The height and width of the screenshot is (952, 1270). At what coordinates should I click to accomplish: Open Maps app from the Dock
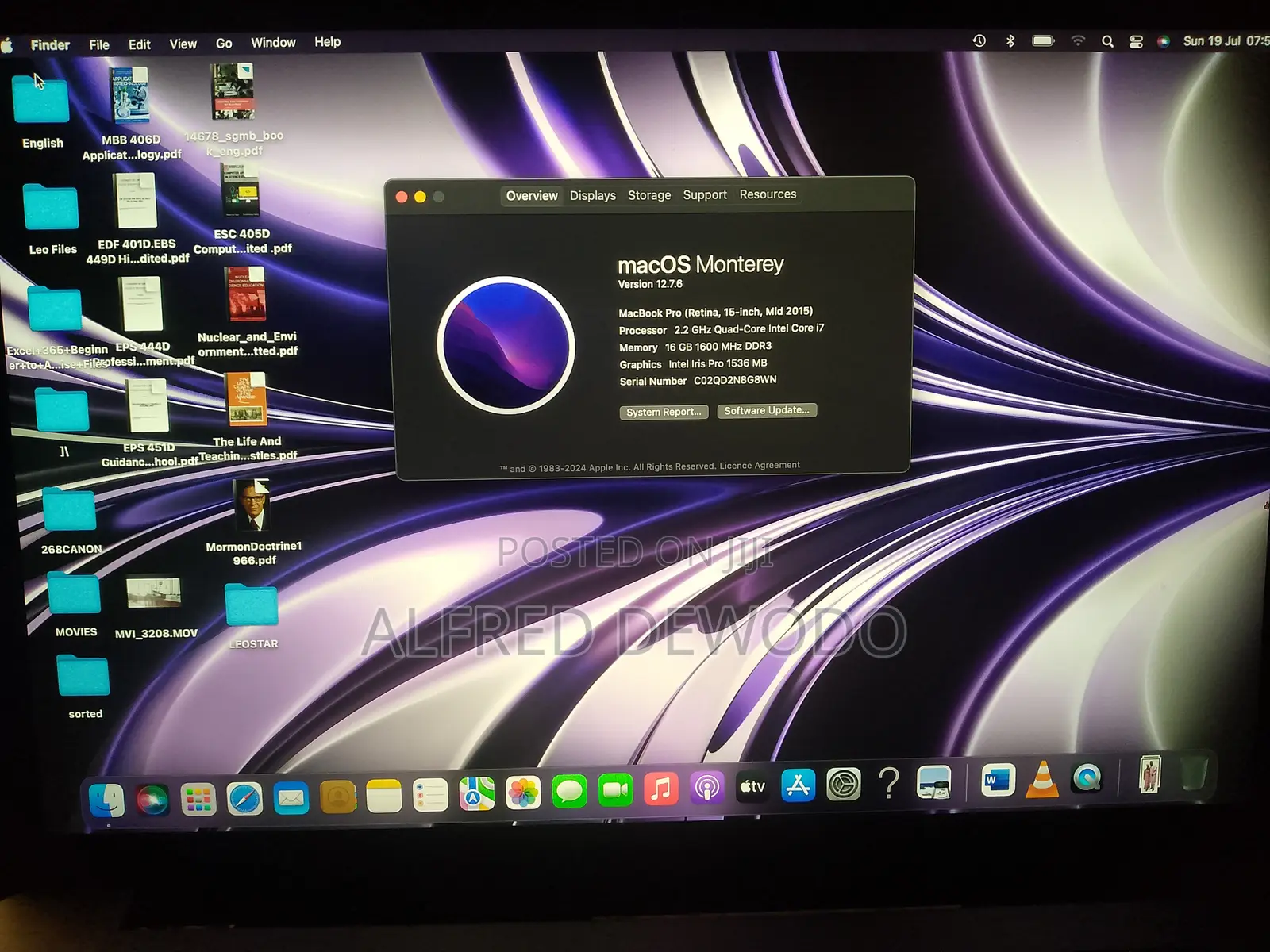point(477,793)
